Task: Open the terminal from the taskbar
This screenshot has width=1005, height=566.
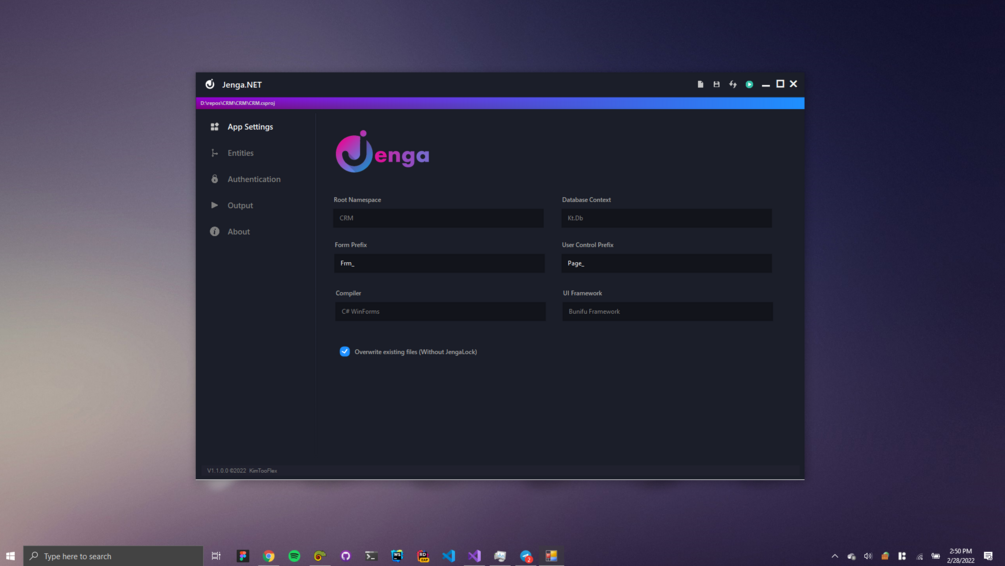Action: 371,556
